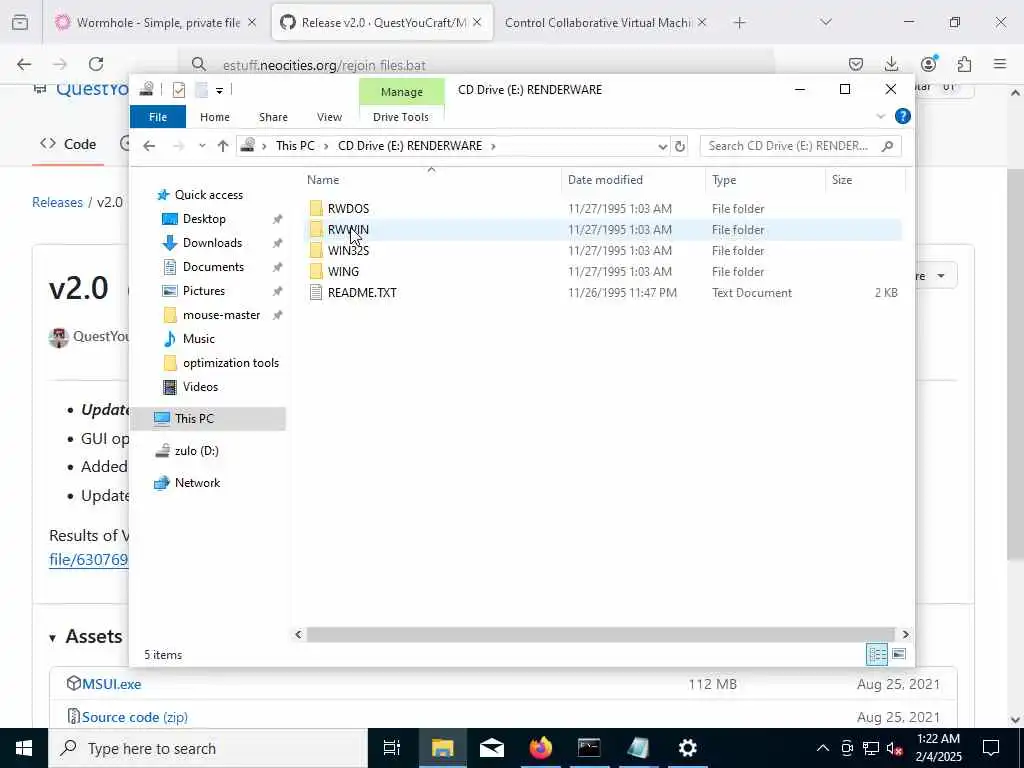Open Firefox downloads panel

(891, 64)
